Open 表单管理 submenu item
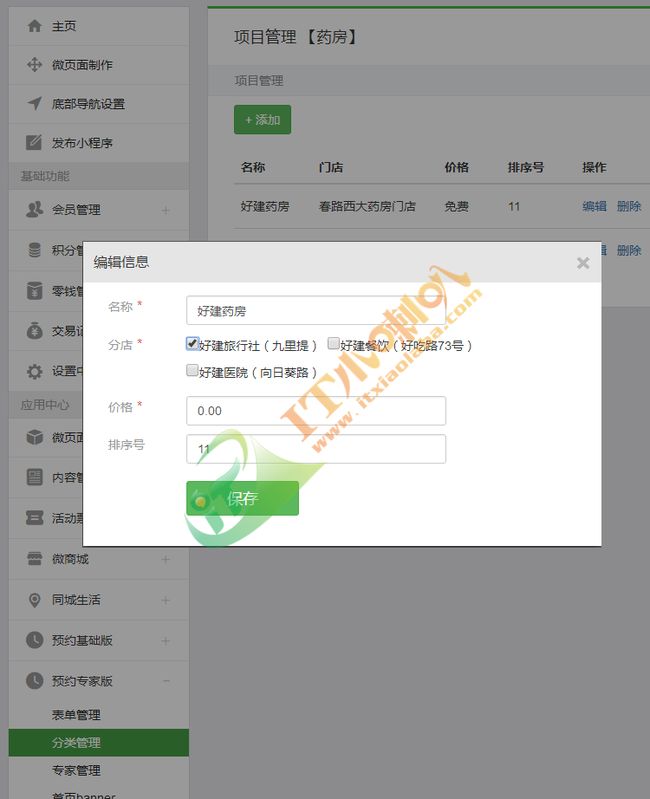 99,715
